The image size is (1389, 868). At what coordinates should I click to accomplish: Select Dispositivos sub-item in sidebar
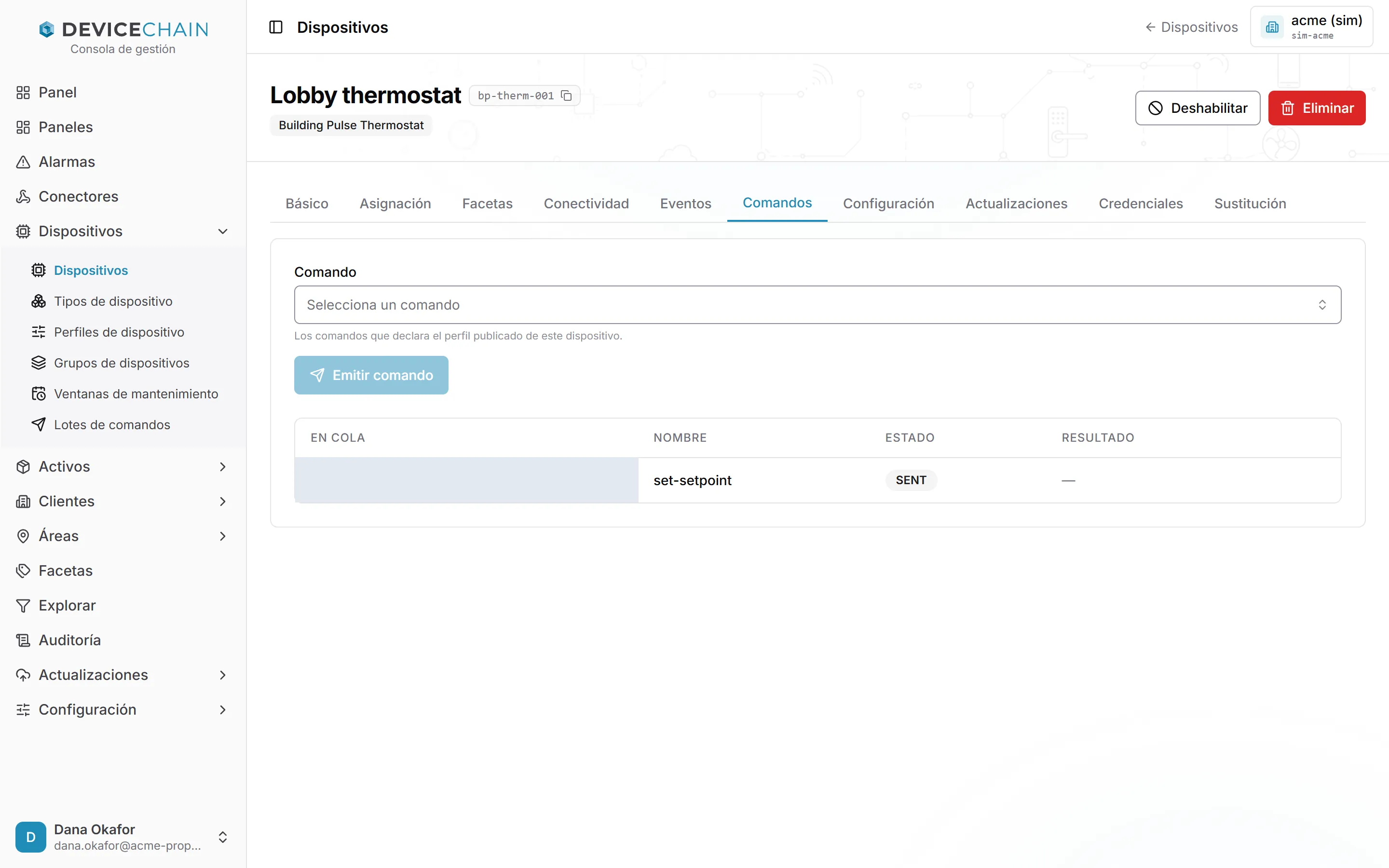pos(131,271)
